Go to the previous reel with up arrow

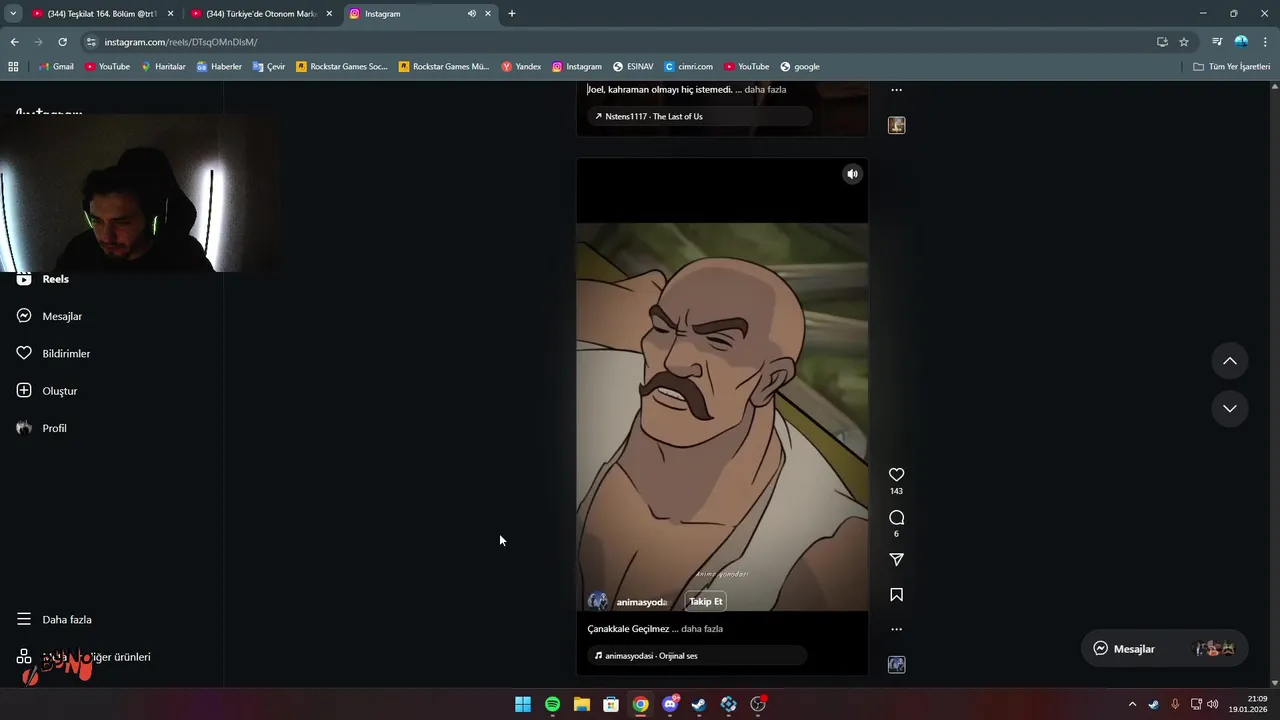(x=1230, y=361)
